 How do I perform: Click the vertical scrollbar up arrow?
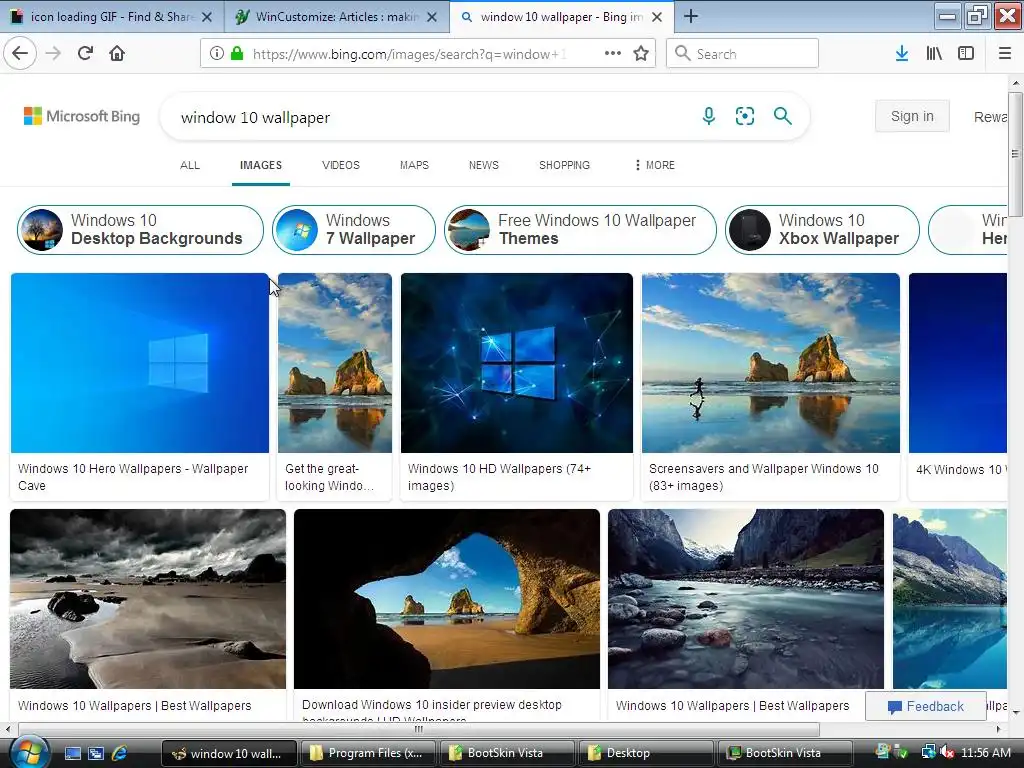coord(1015,84)
